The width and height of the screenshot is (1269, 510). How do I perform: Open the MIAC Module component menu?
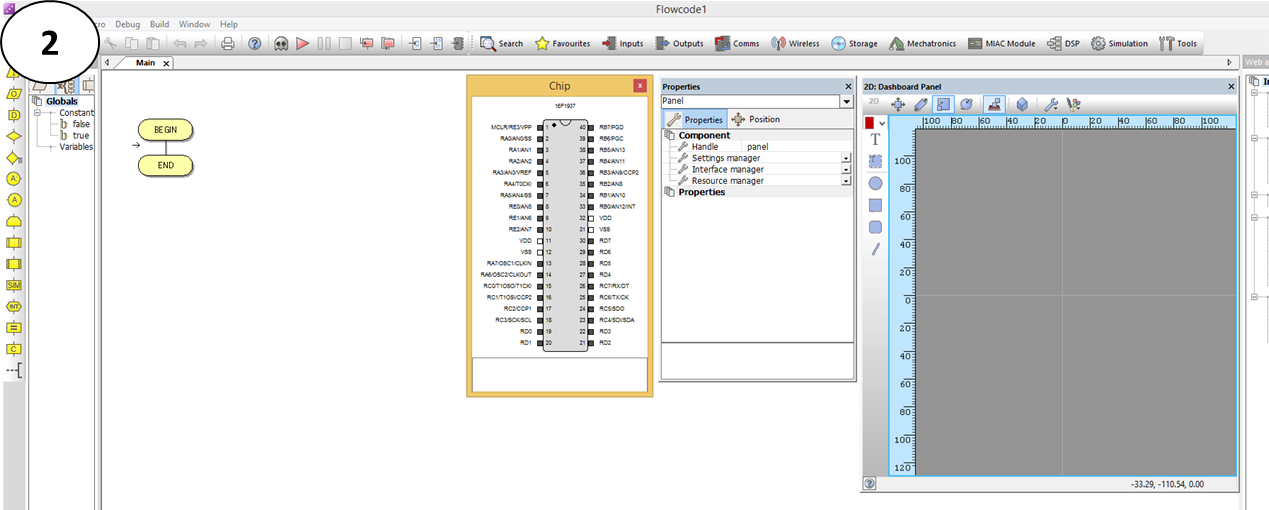click(x=1001, y=44)
